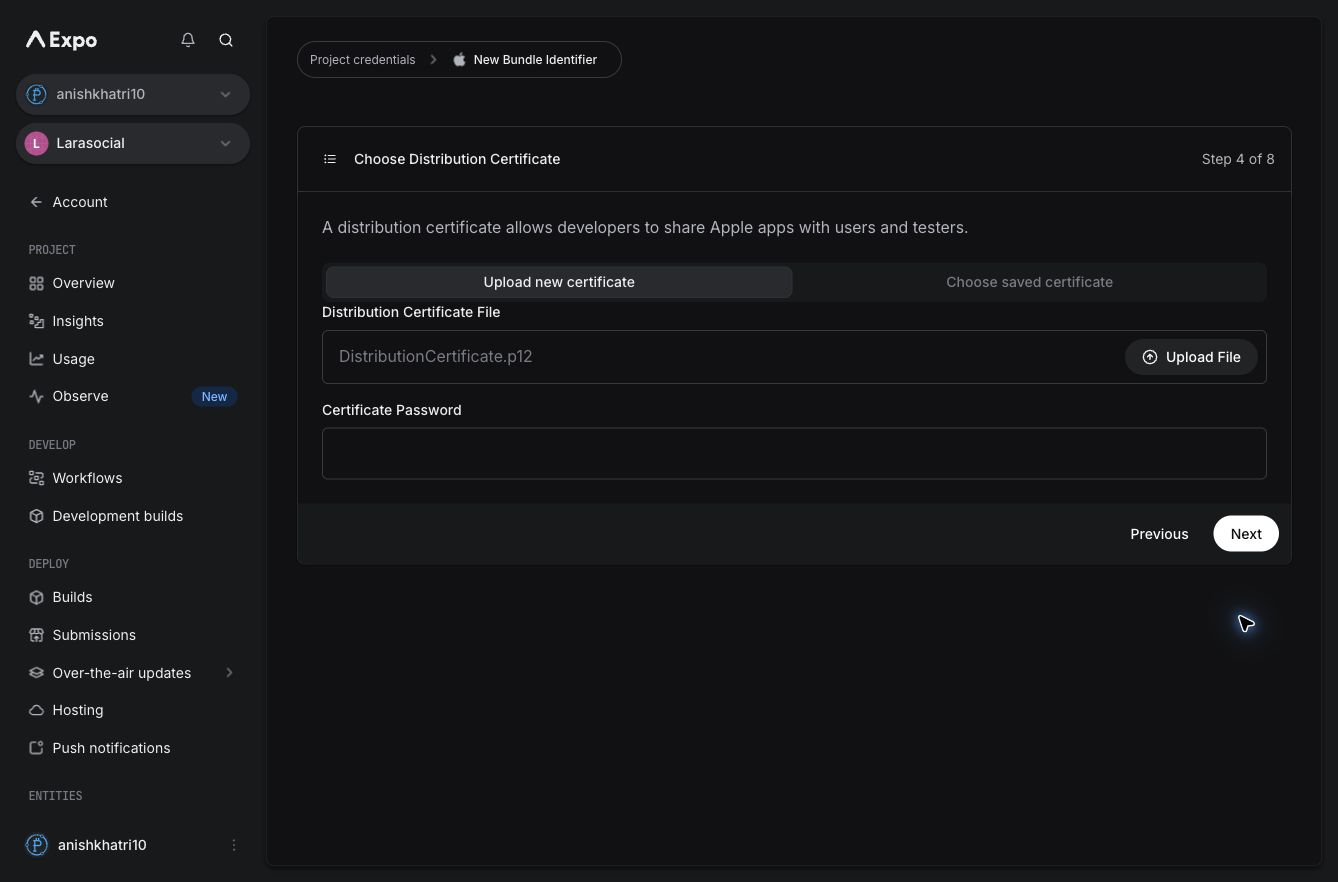
Task: Click Larasocial project avatar icon
Action: coord(37,143)
